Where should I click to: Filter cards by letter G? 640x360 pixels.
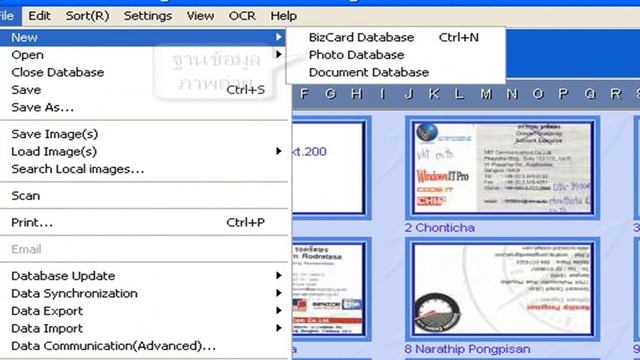click(331, 94)
